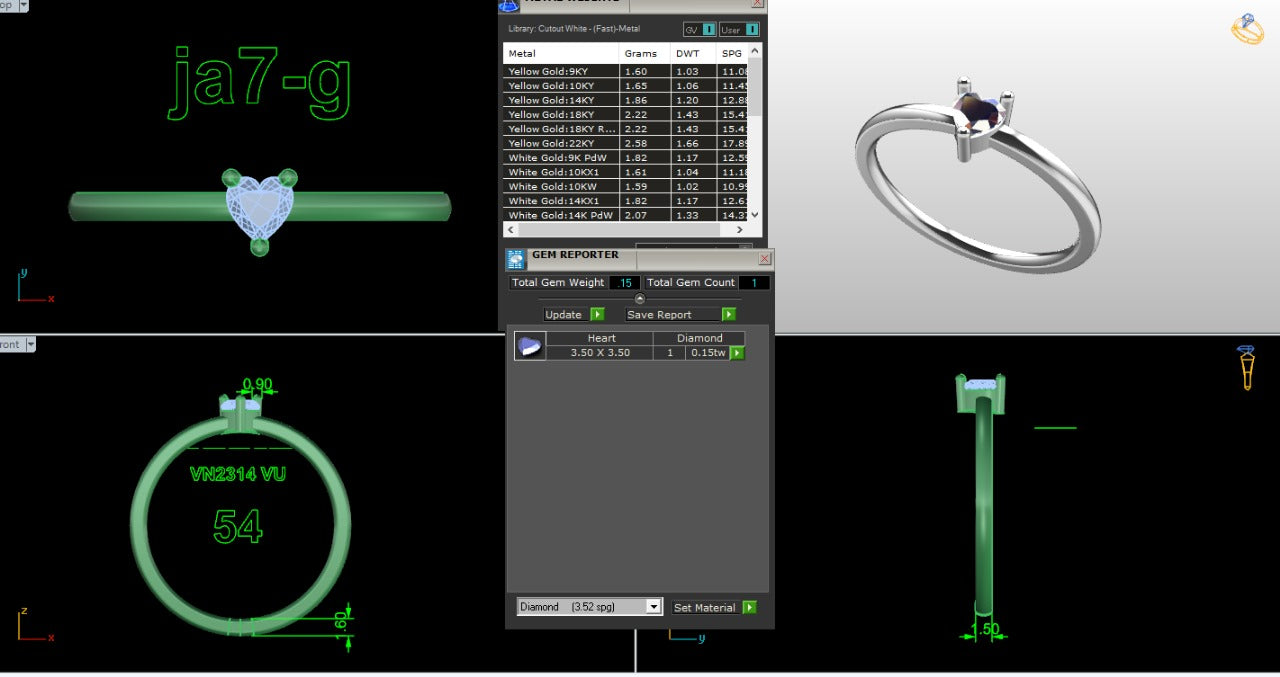Click the DWT column header
The width and height of the screenshot is (1280, 677).
(694, 53)
